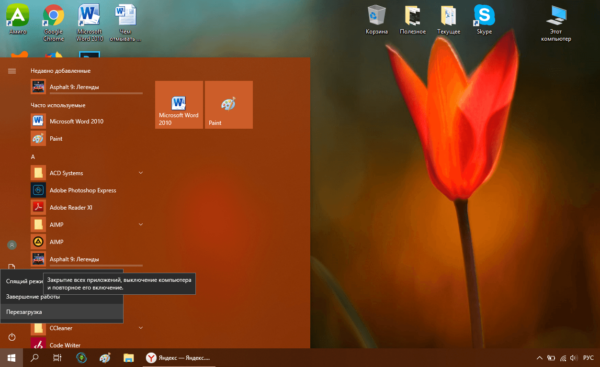Switch to the Яндекс browser taskbar window
The image size is (600, 367).
point(178,358)
